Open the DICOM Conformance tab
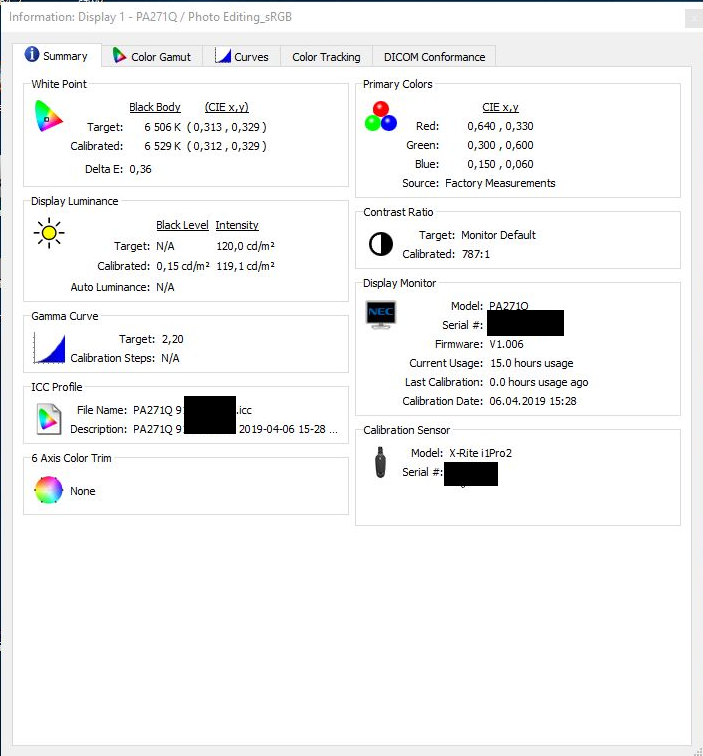The height and width of the screenshot is (756, 703). pyautogui.click(x=434, y=57)
